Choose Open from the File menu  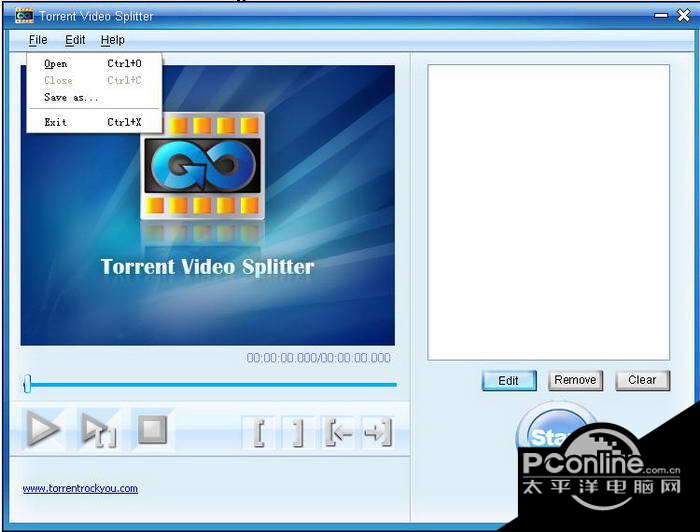click(94, 63)
